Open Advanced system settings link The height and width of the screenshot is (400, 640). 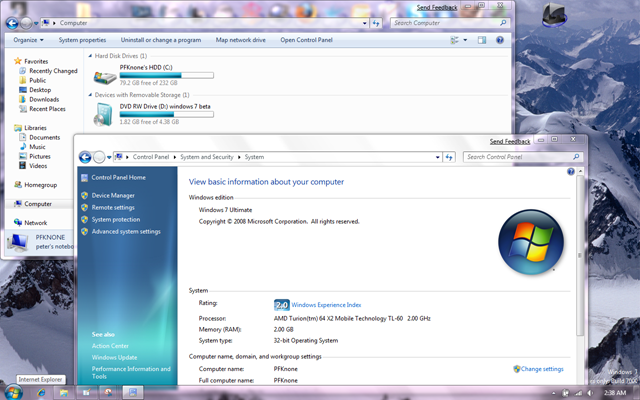(x=126, y=231)
